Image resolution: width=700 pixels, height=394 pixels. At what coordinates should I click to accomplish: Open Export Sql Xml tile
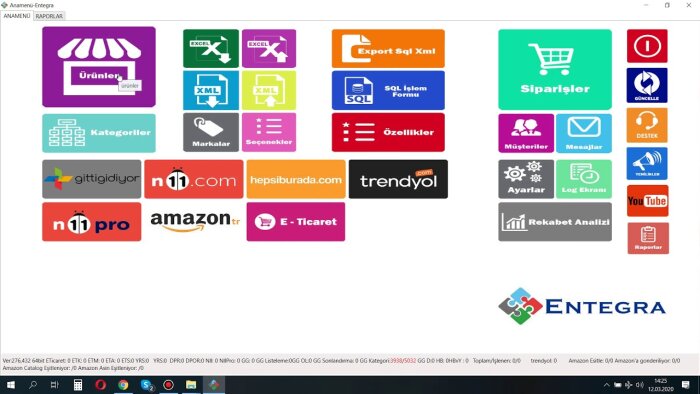388,49
